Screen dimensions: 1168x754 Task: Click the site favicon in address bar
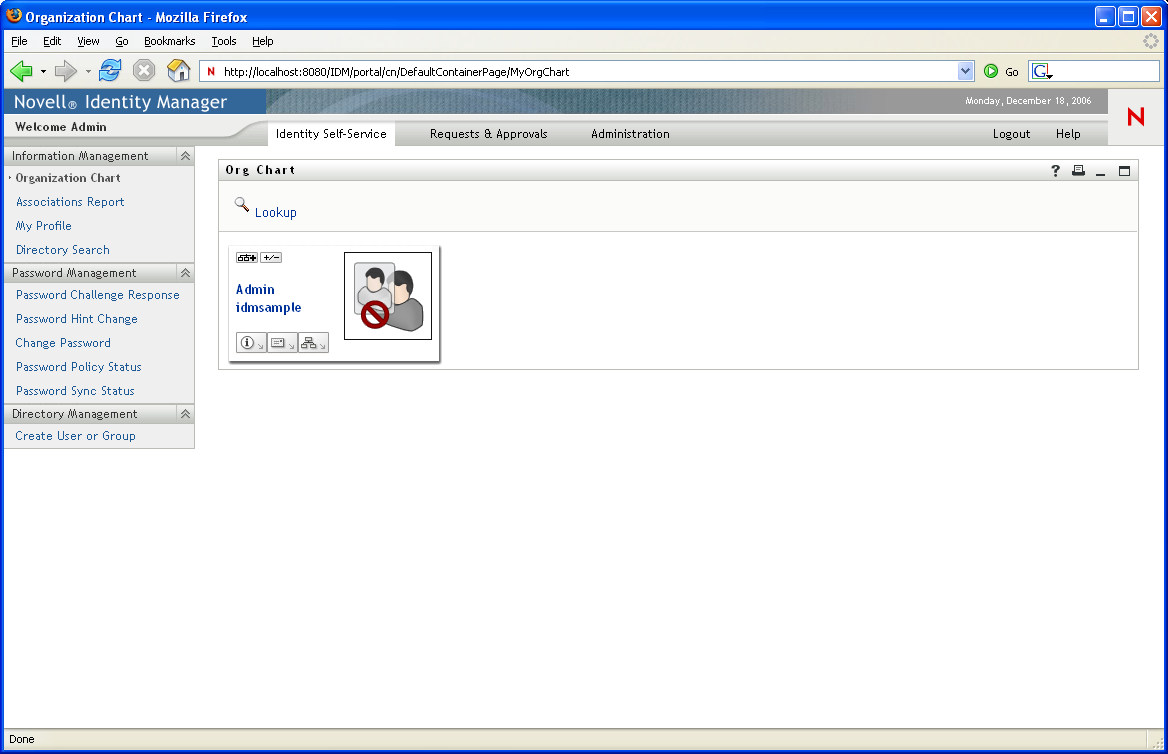click(211, 72)
